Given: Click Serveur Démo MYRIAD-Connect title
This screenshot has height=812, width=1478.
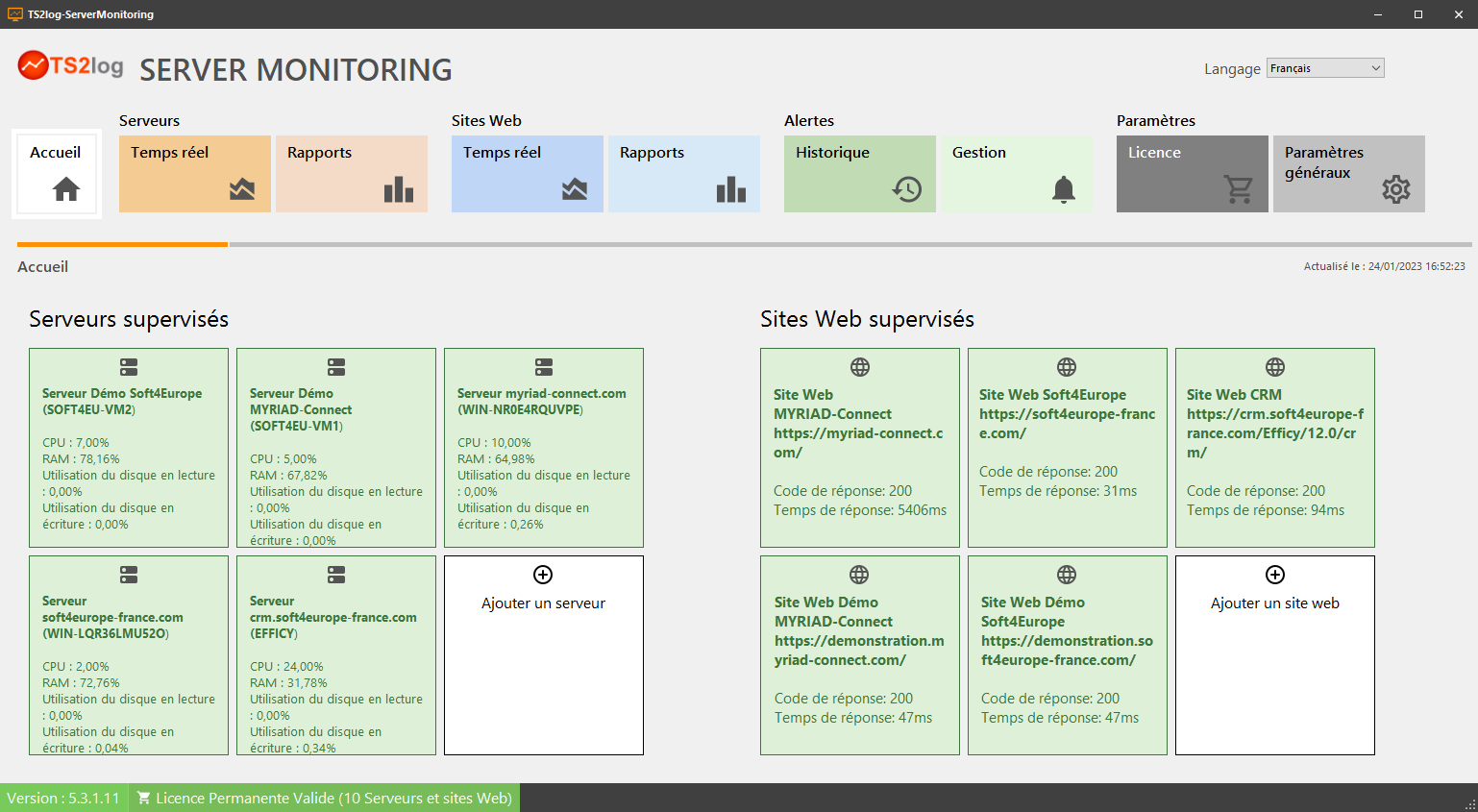Looking at the screenshot, I should [301, 409].
